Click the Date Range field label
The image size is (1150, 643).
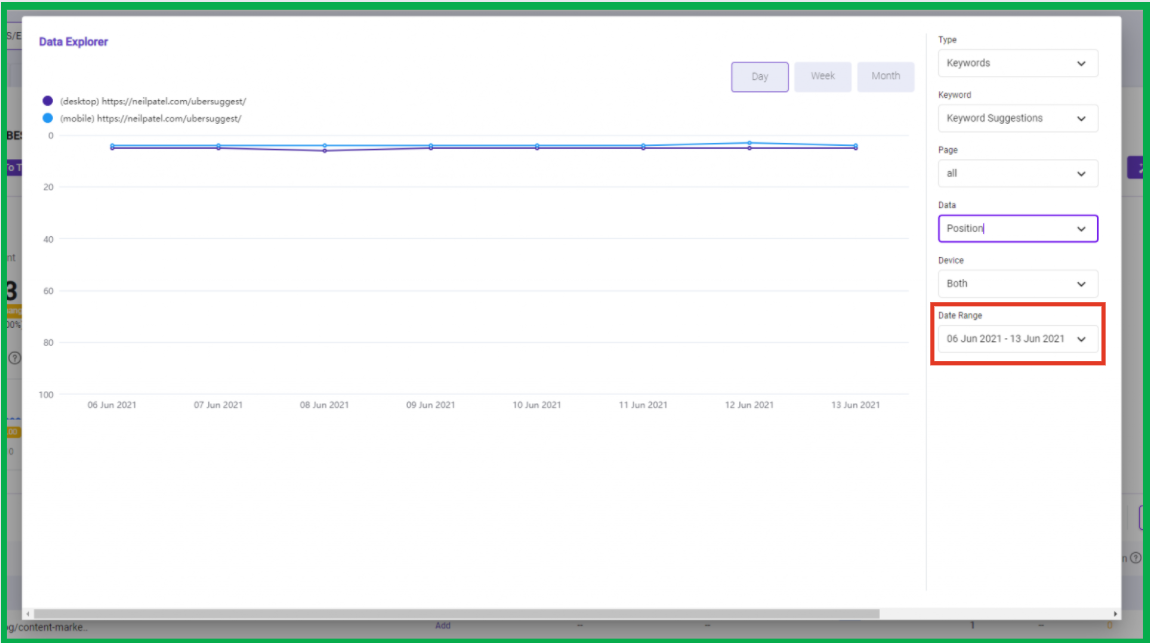coord(959,315)
